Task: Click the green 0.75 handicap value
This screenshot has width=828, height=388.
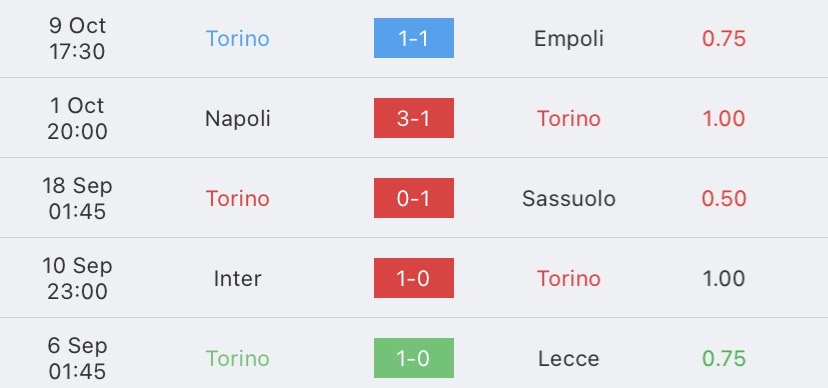Action: click(724, 358)
